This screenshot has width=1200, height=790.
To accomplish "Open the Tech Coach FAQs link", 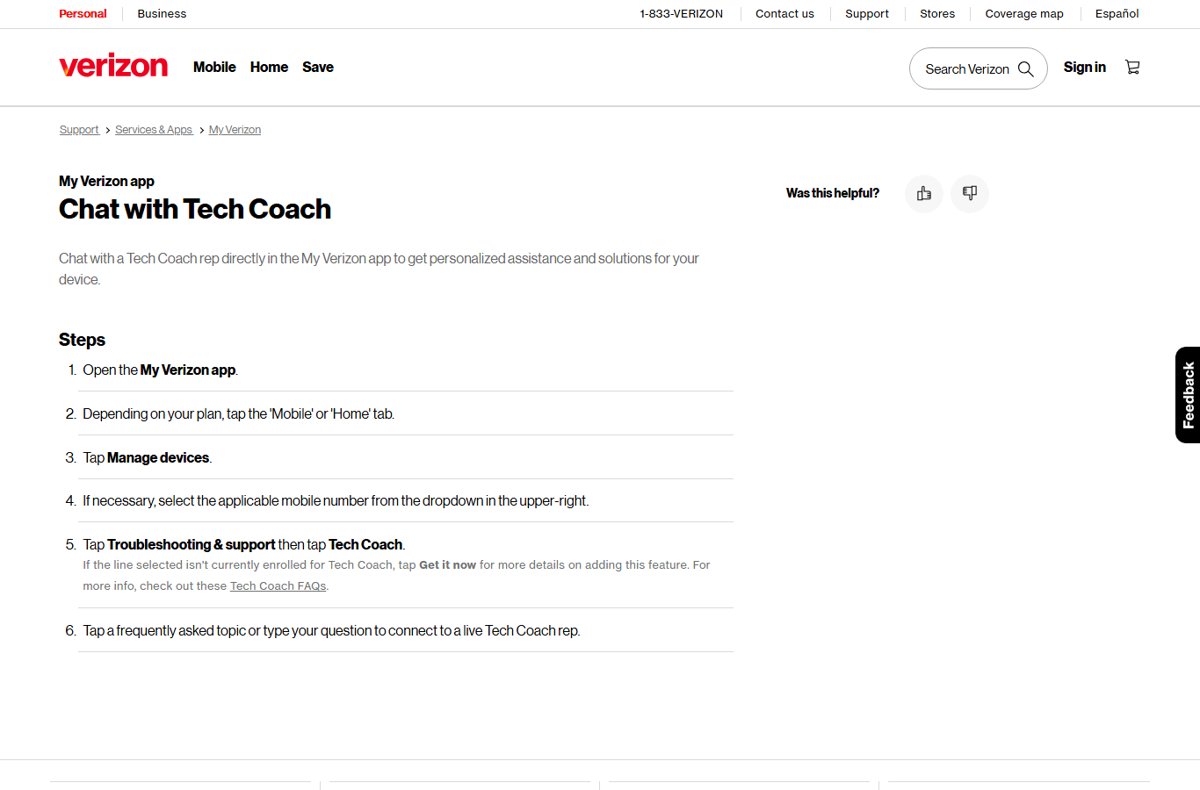I will click(278, 586).
